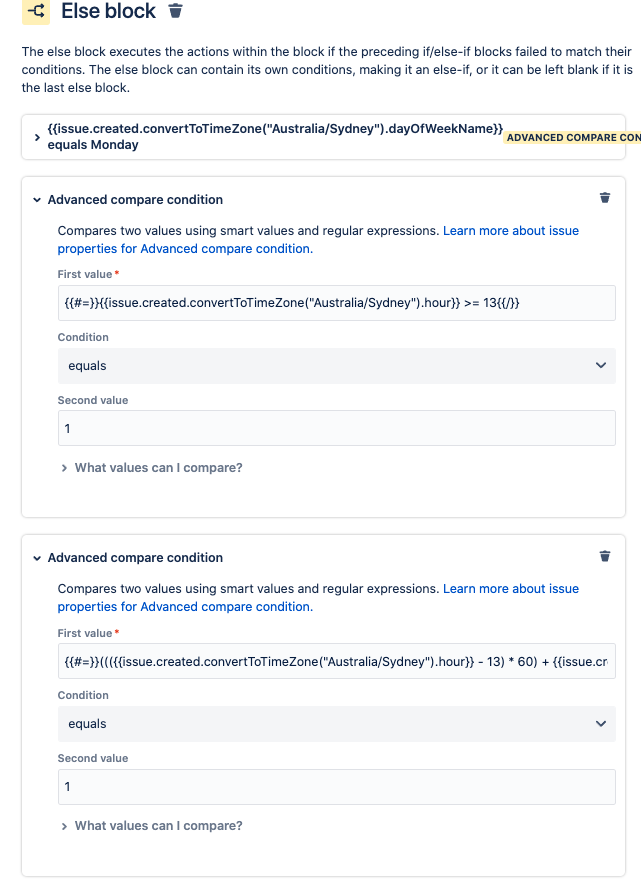Collapse the first Advanced compare condition
Image resolution: width=641 pixels, height=887 pixels.
coord(37,200)
